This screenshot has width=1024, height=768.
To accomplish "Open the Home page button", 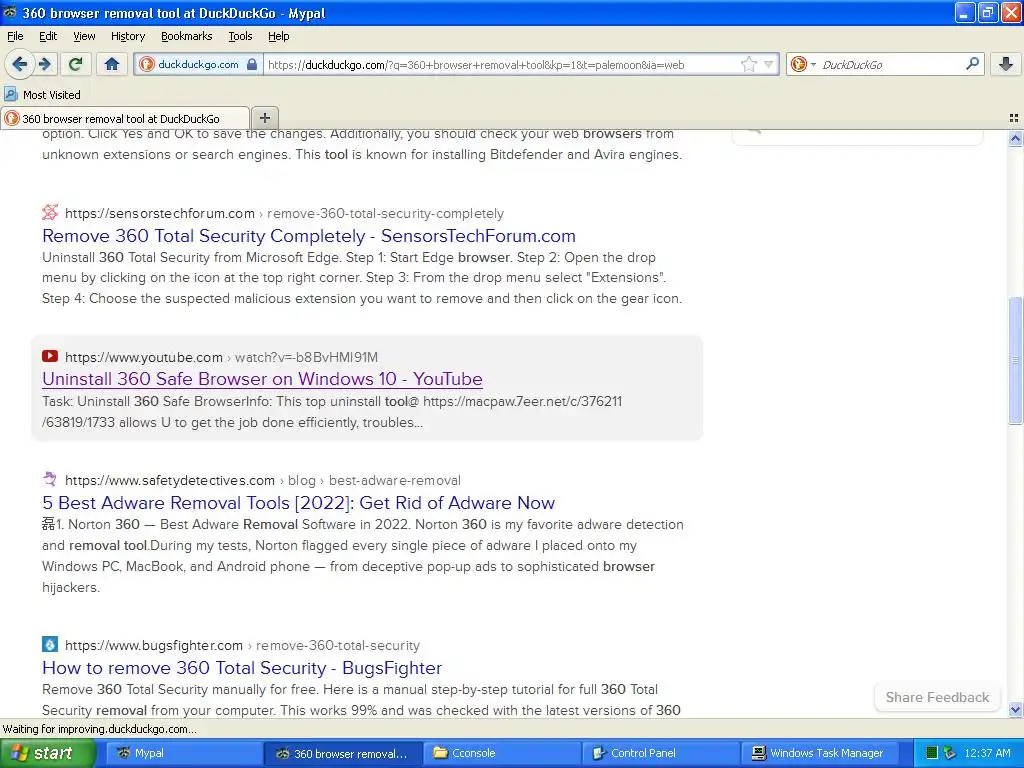I will pos(112,64).
